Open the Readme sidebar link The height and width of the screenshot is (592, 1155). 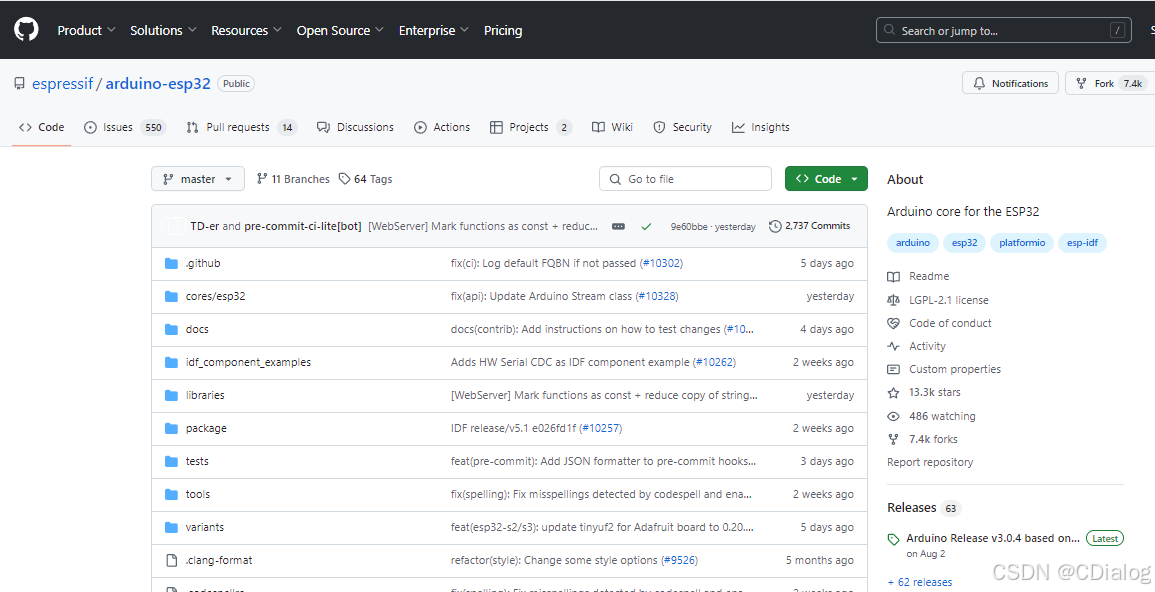(x=919, y=277)
